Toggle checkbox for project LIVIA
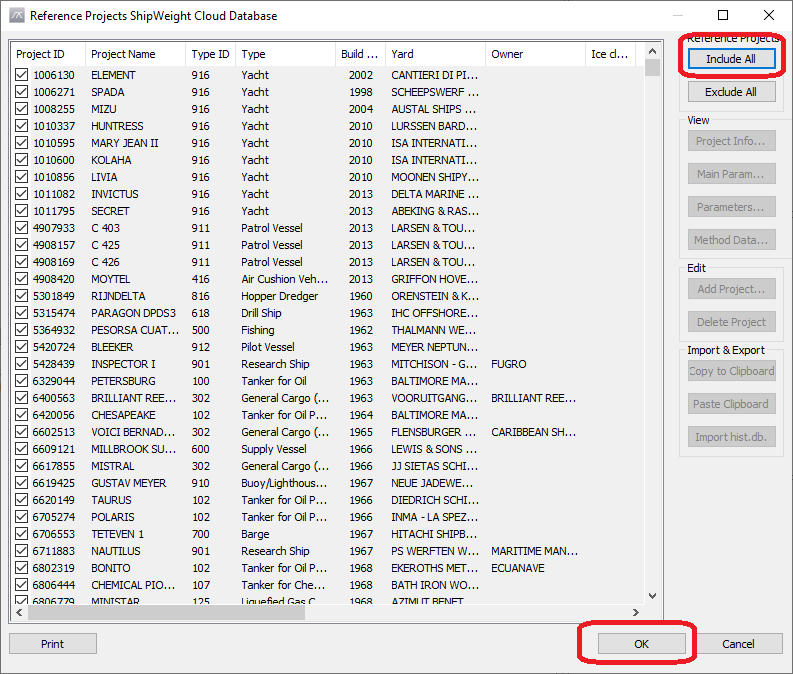793x674 pixels. point(21,177)
